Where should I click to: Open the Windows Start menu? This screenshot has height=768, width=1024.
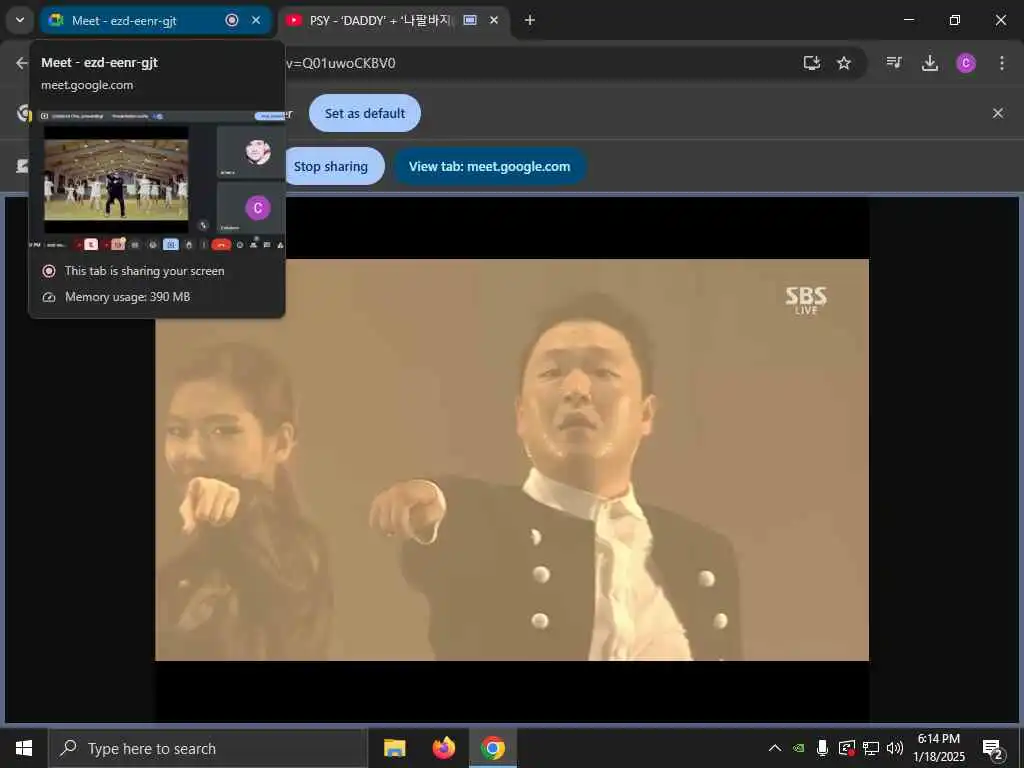[x=24, y=748]
